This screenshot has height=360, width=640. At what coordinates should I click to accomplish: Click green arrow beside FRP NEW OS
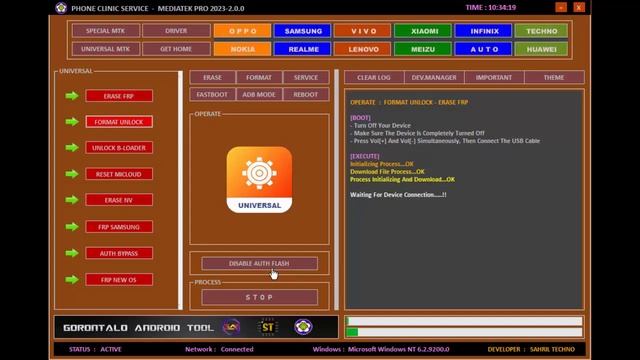(x=72, y=280)
